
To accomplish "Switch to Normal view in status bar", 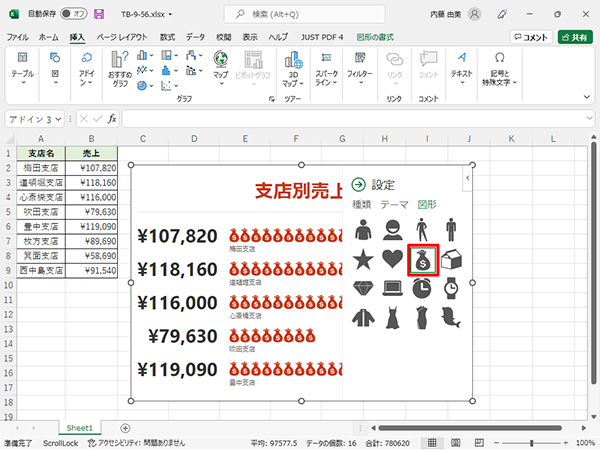I will 431,441.
